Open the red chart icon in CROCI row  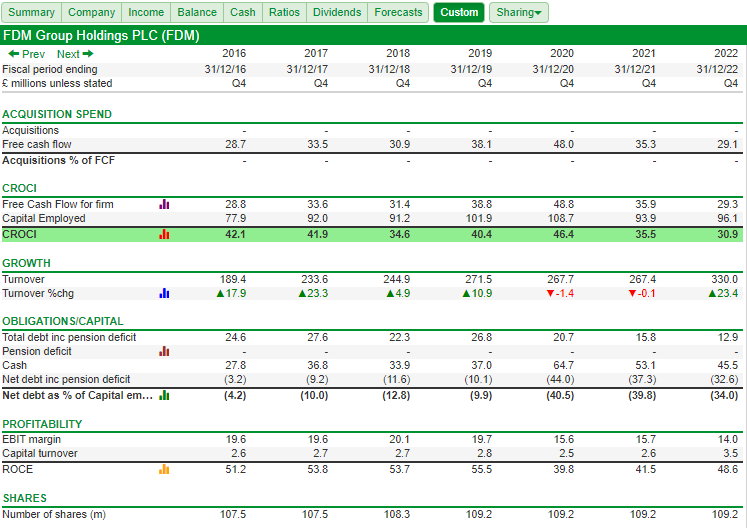coord(164,234)
